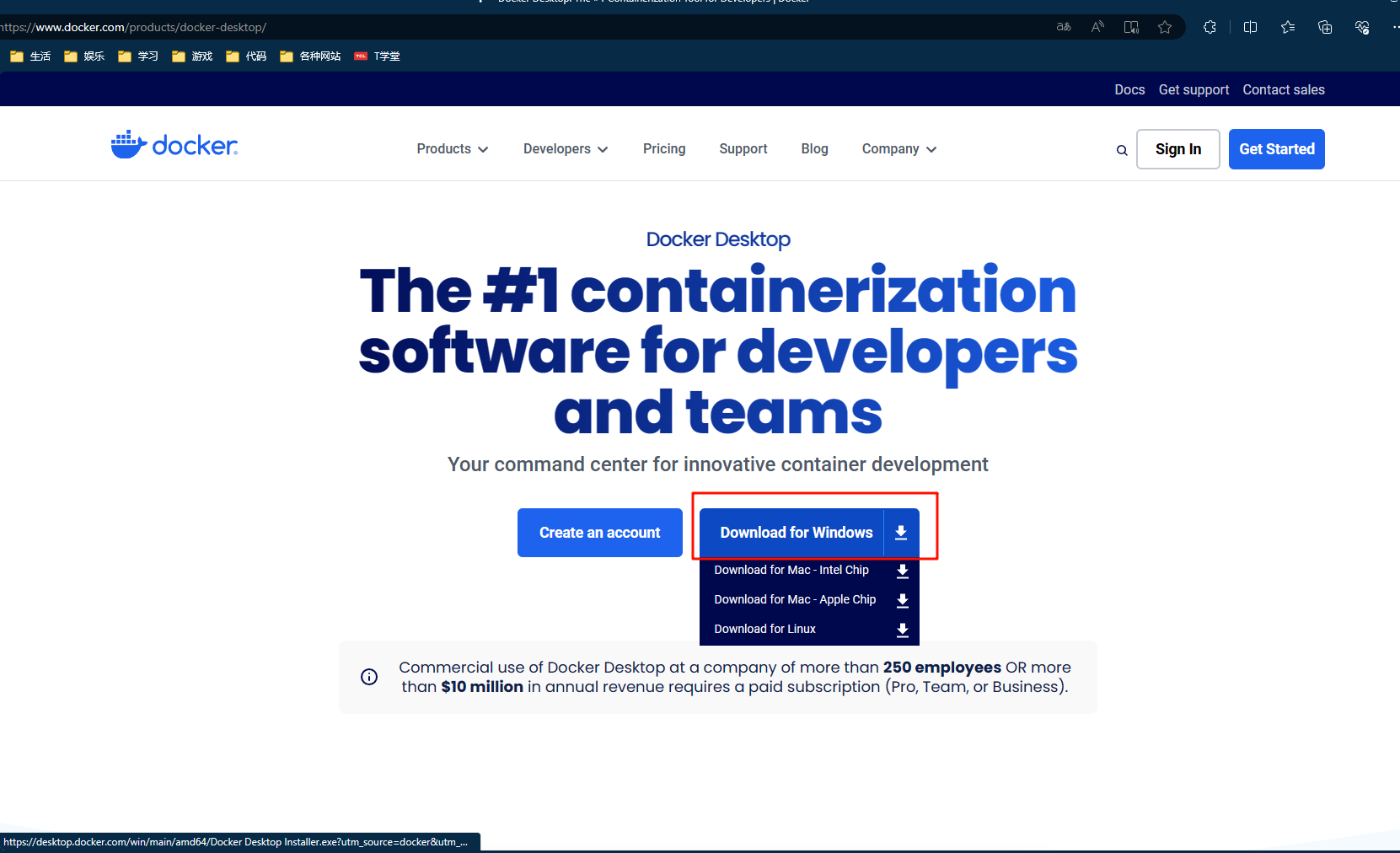Open the T学堂 bookmark
The width and height of the screenshot is (1400, 853).
(x=377, y=56)
